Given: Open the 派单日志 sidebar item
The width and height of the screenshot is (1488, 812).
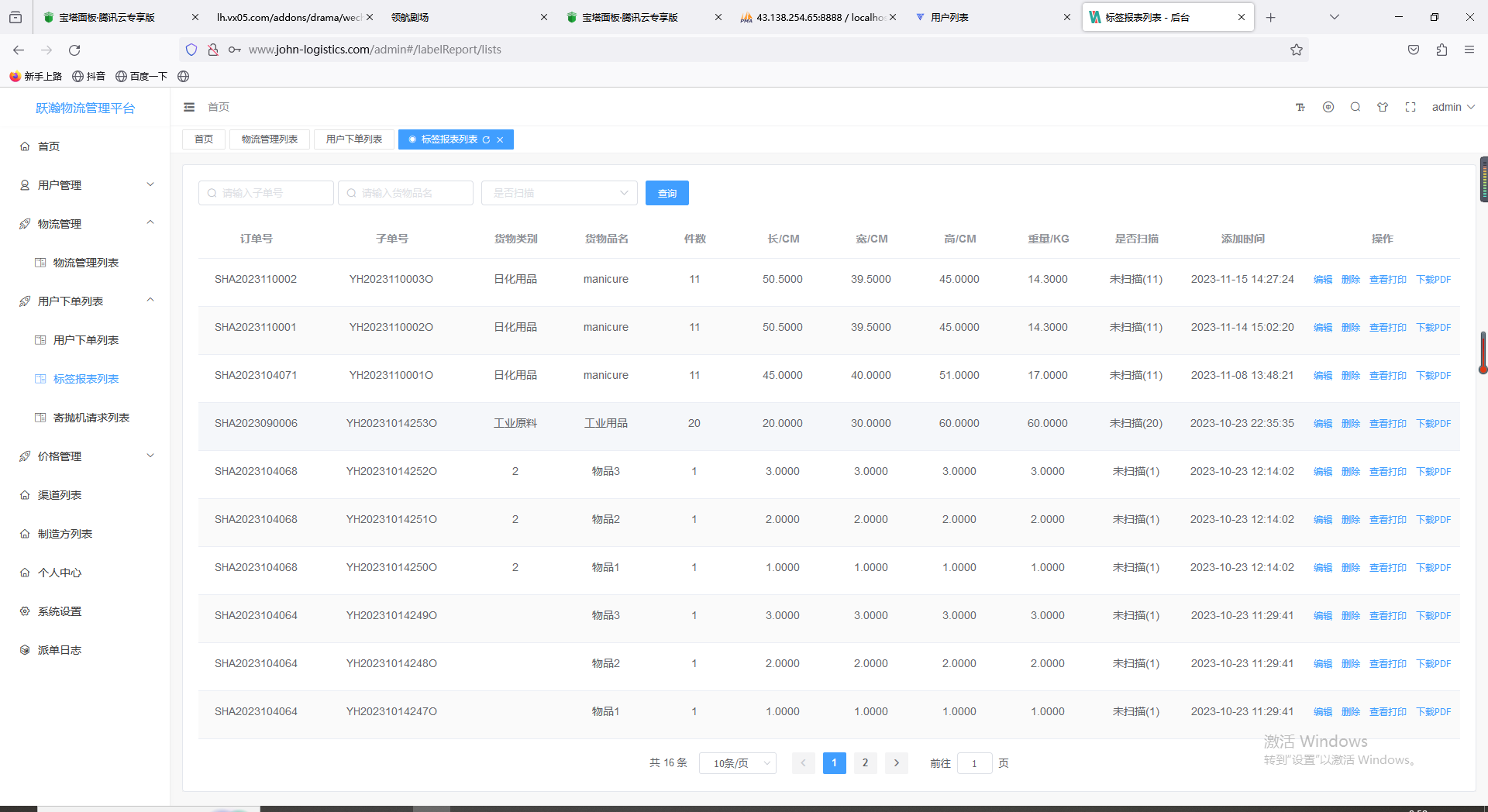Looking at the screenshot, I should (85, 650).
